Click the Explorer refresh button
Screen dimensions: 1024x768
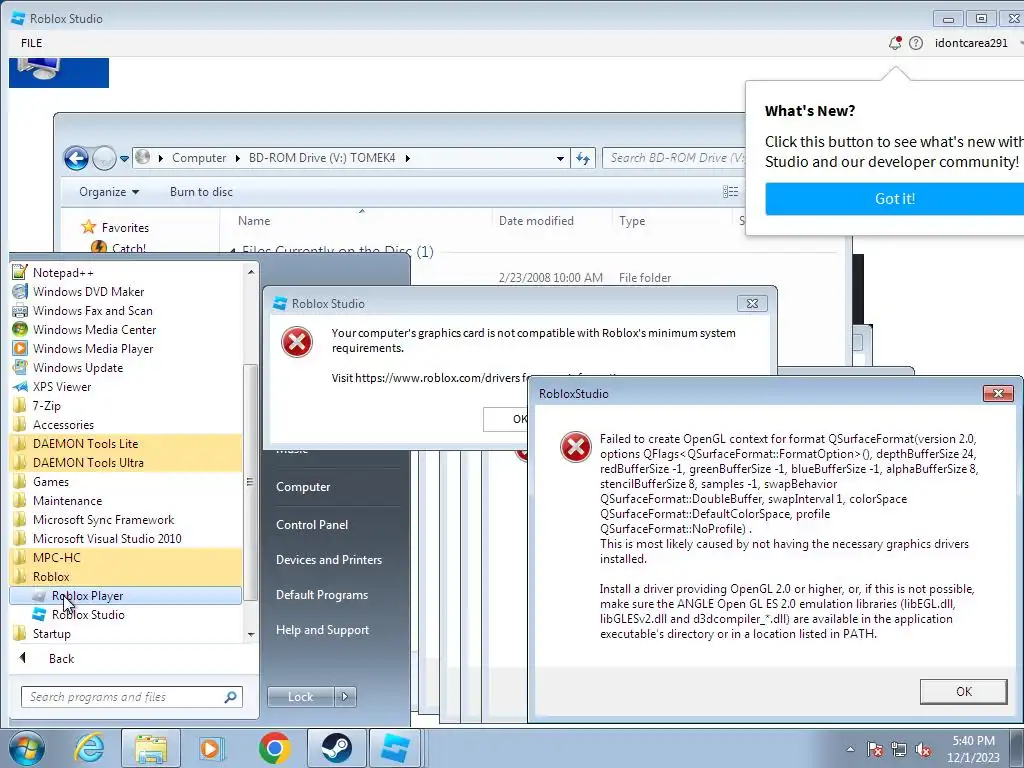(583, 158)
